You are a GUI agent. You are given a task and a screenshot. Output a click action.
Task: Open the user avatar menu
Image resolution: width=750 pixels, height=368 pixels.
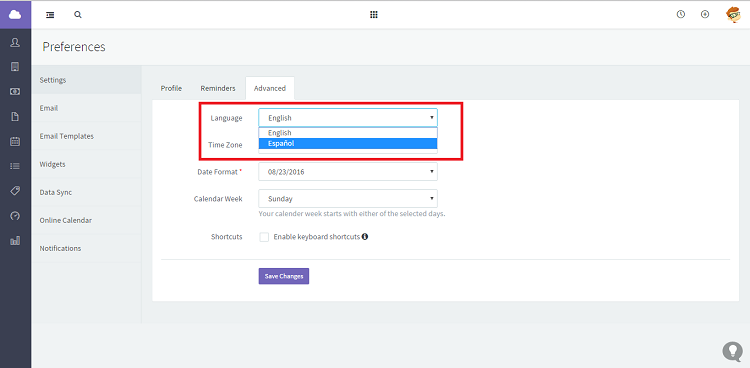coord(733,15)
